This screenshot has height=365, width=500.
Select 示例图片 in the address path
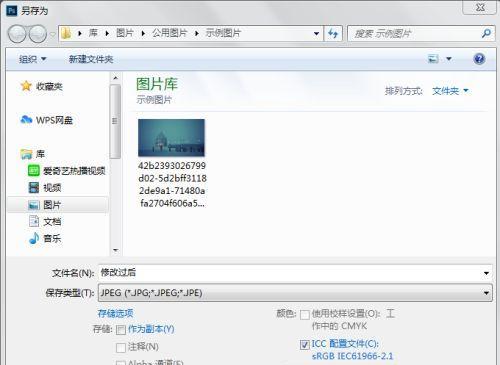(x=223, y=33)
